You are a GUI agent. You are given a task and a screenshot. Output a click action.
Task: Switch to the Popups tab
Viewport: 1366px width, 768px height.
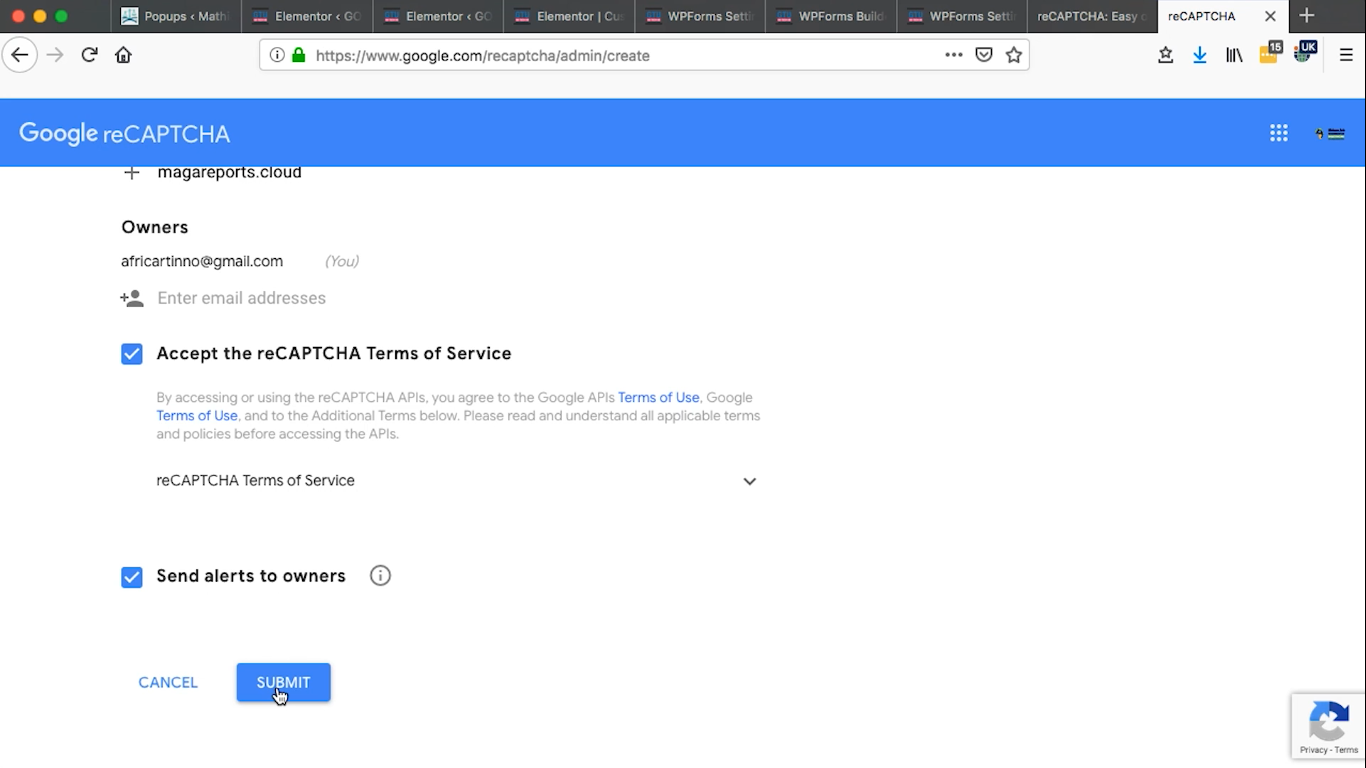point(175,16)
